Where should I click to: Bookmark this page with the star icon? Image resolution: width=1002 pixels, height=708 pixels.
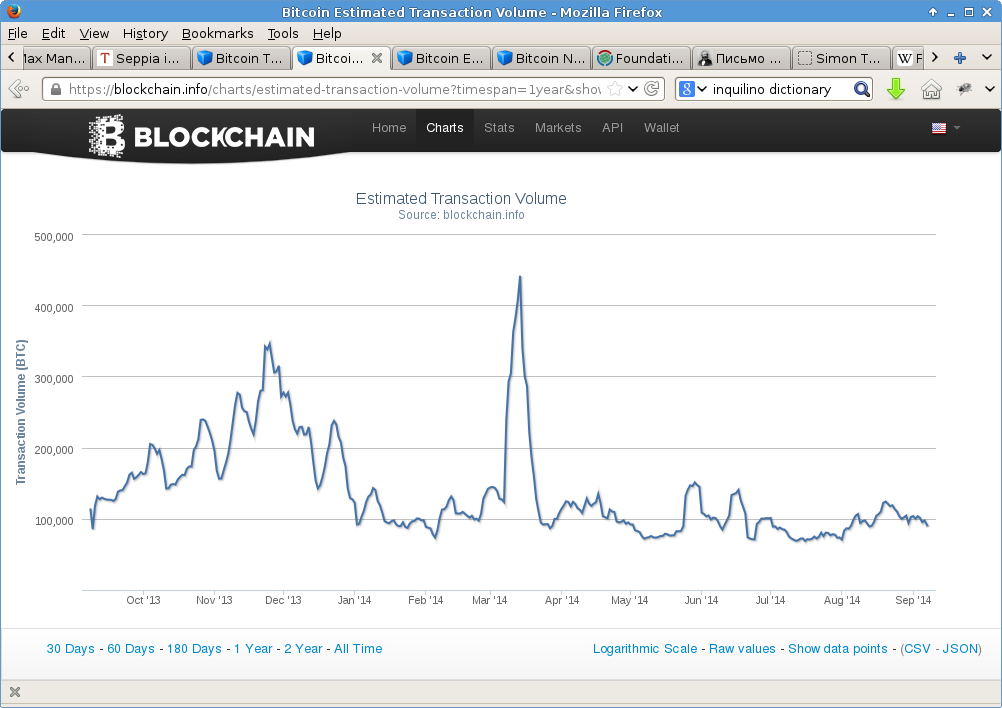pos(615,89)
